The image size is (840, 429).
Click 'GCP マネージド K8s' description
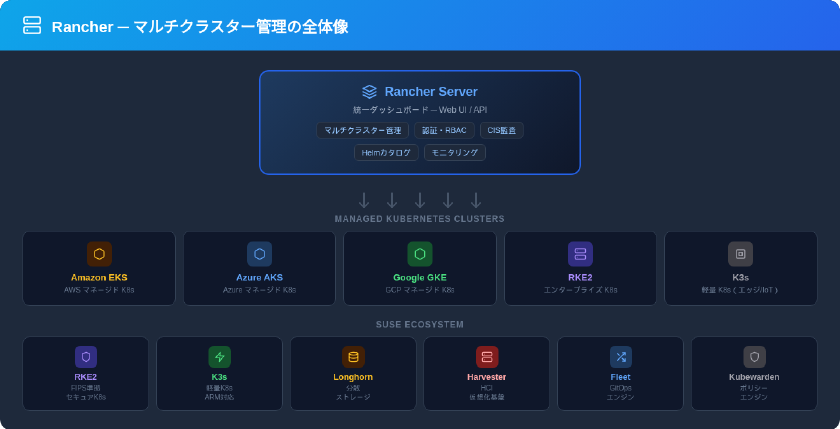coord(419,290)
